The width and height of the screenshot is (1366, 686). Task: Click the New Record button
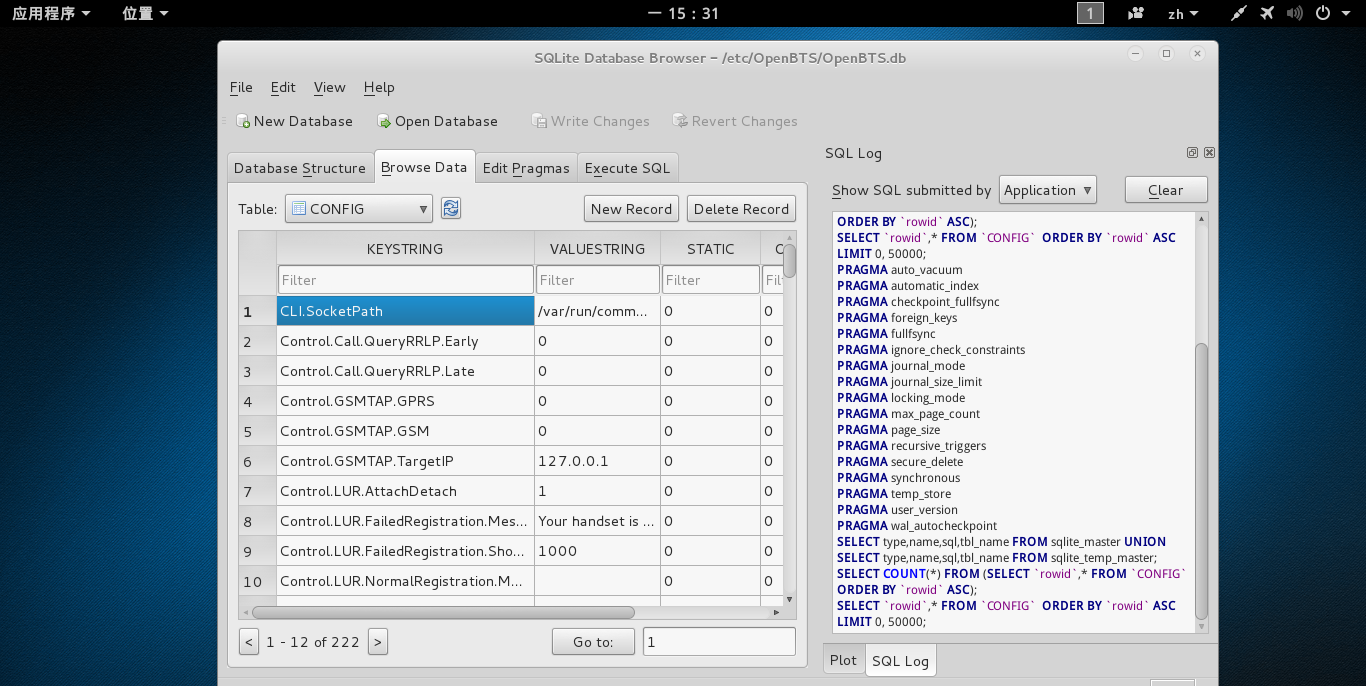click(x=631, y=209)
